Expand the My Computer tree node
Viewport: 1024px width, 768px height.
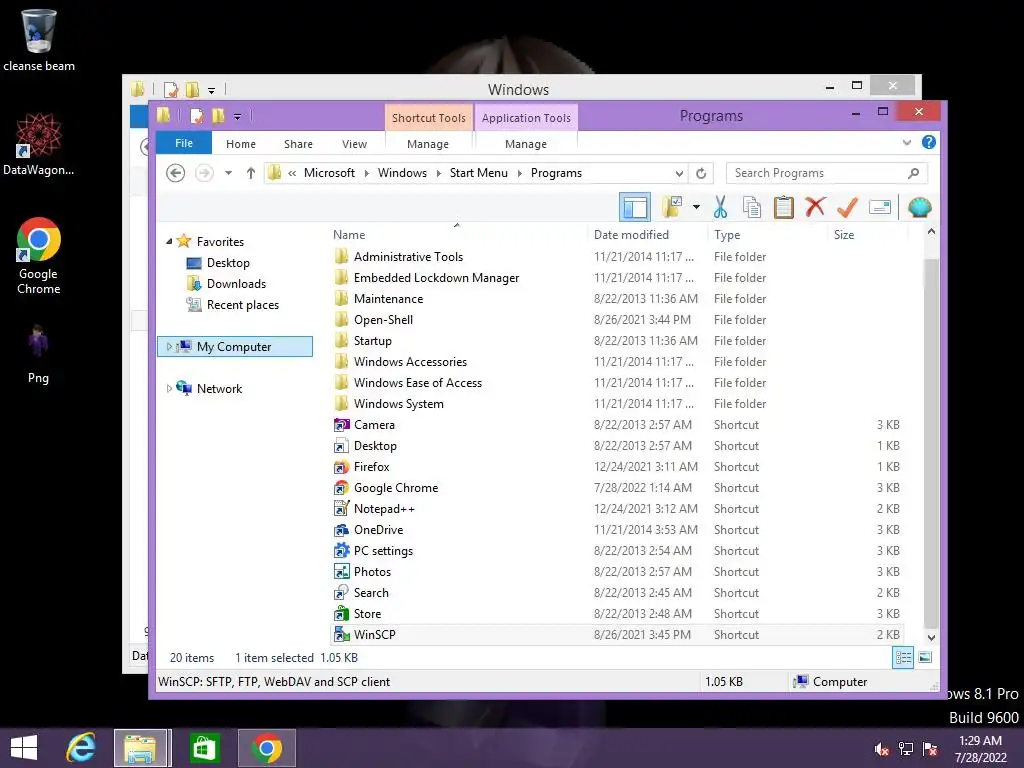pyautogui.click(x=169, y=347)
